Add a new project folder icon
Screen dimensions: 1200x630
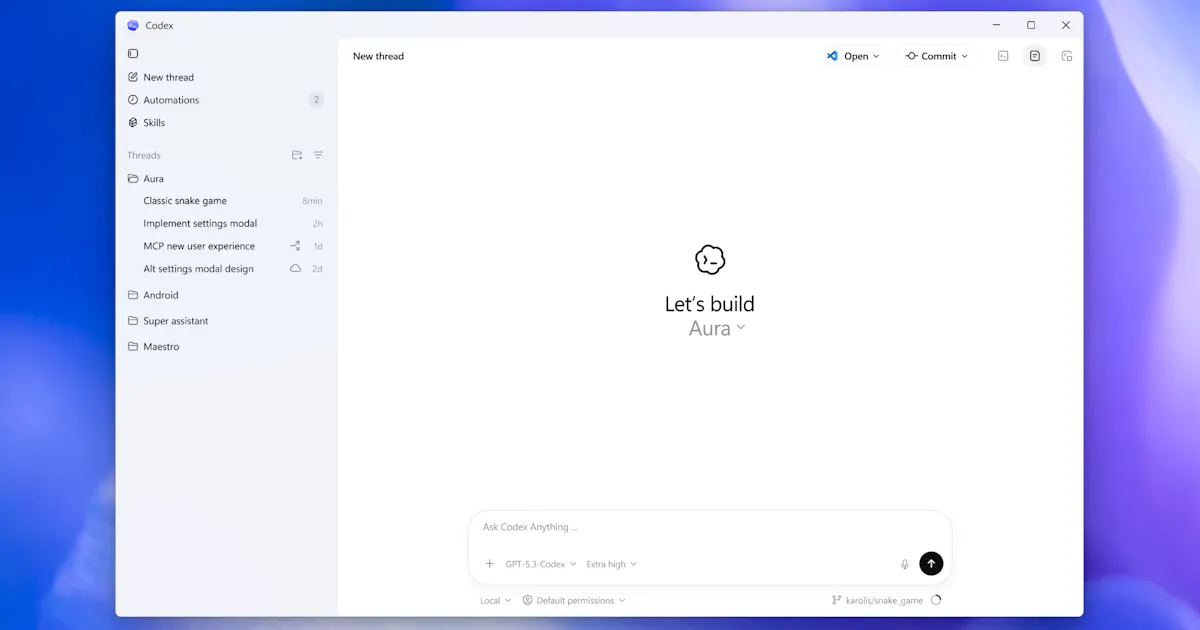[x=297, y=155]
